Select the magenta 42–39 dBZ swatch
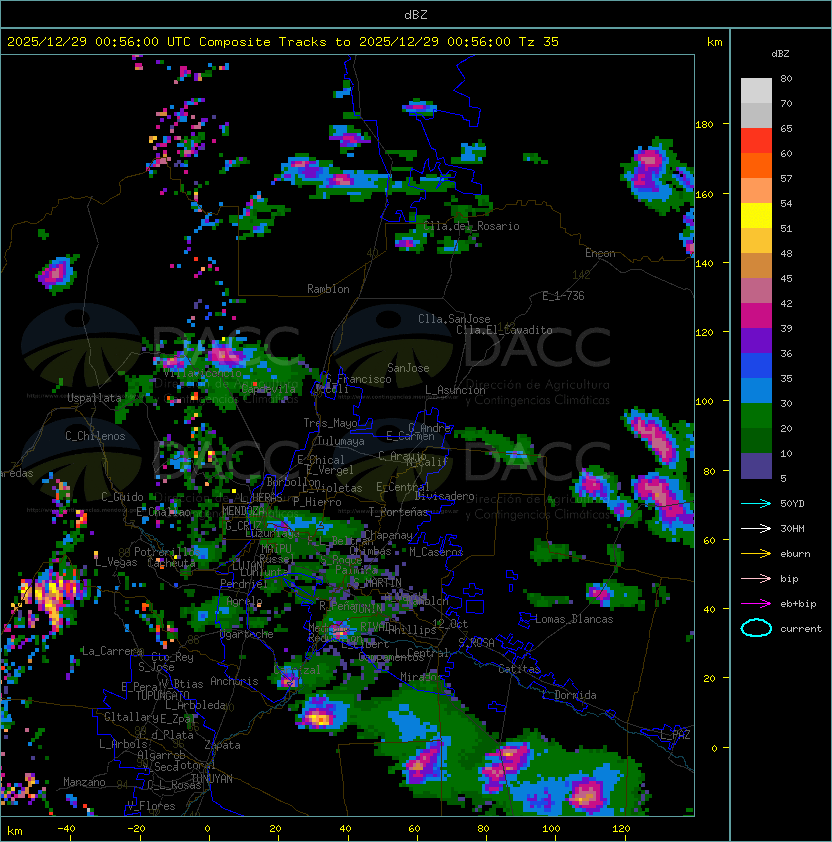This screenshot has width=832, height=842. [x=756, y=316]
